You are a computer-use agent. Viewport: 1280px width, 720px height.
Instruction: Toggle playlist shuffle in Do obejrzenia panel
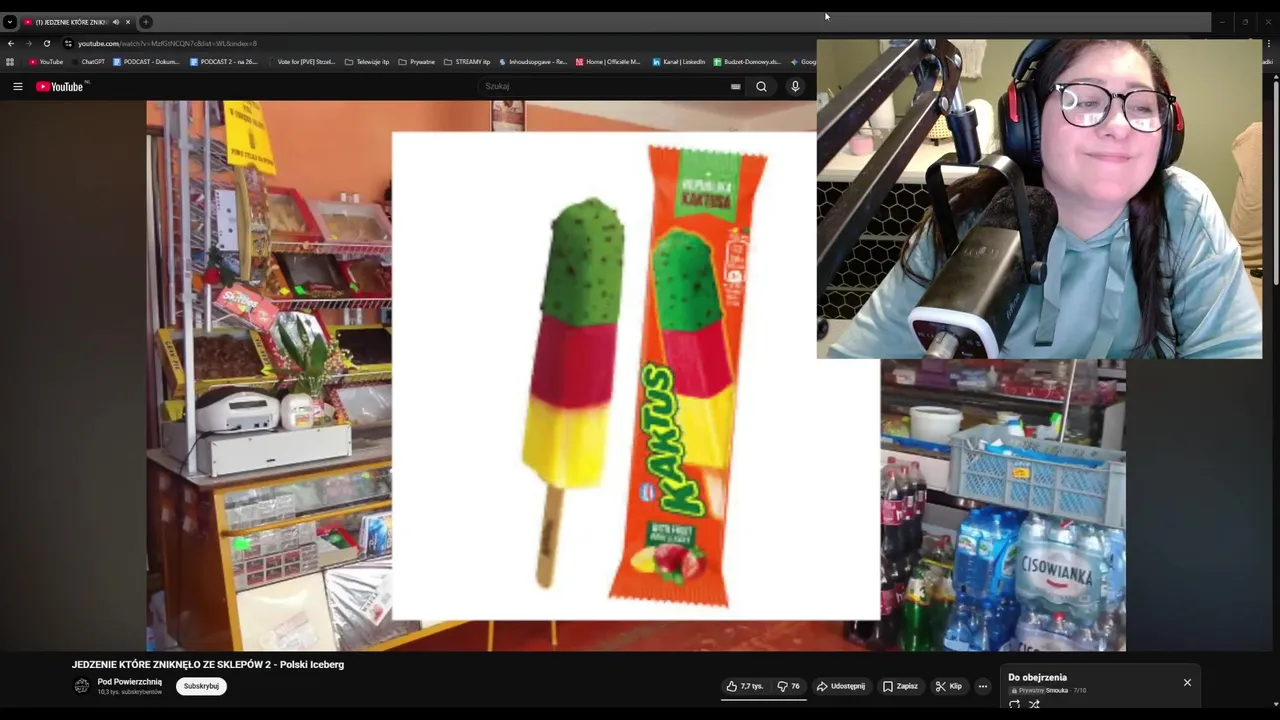coord(1034,704)
